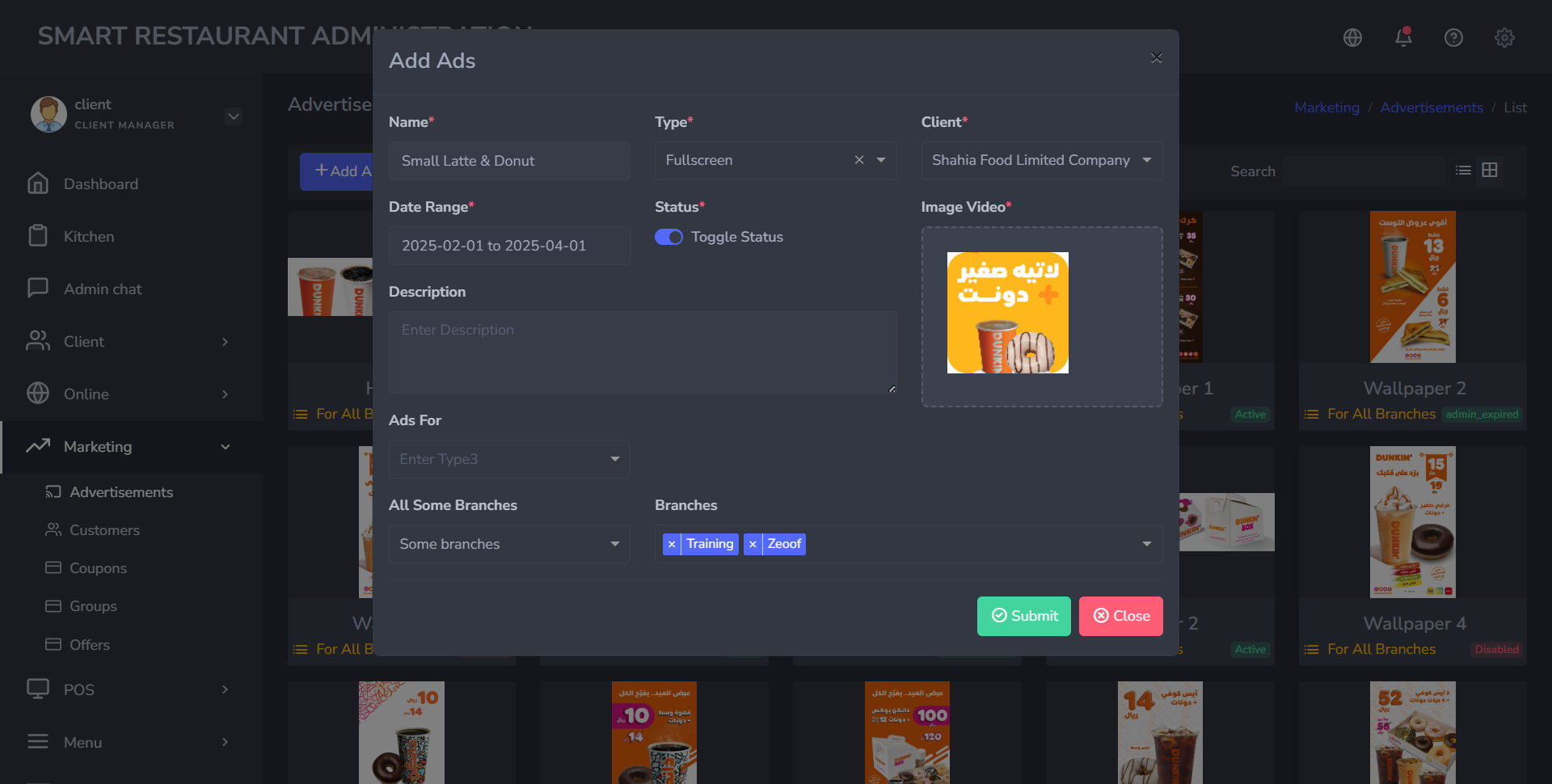This screenshot has width=1552, height=784.
Task: Click the Menu hamburger icon in sidebar
Action: pyautogui.click(x=38, y=742)
